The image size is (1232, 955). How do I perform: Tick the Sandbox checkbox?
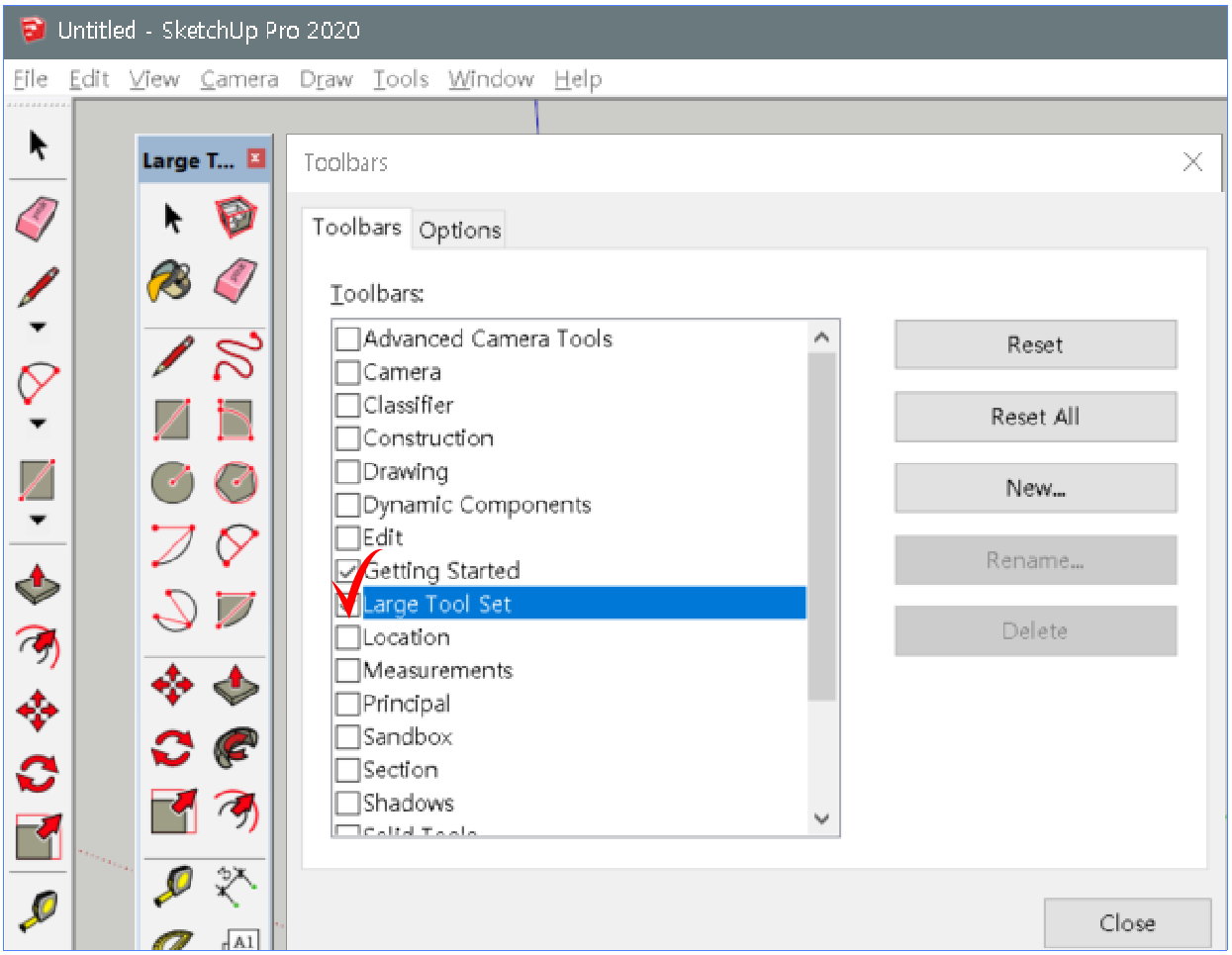(347, 737)
